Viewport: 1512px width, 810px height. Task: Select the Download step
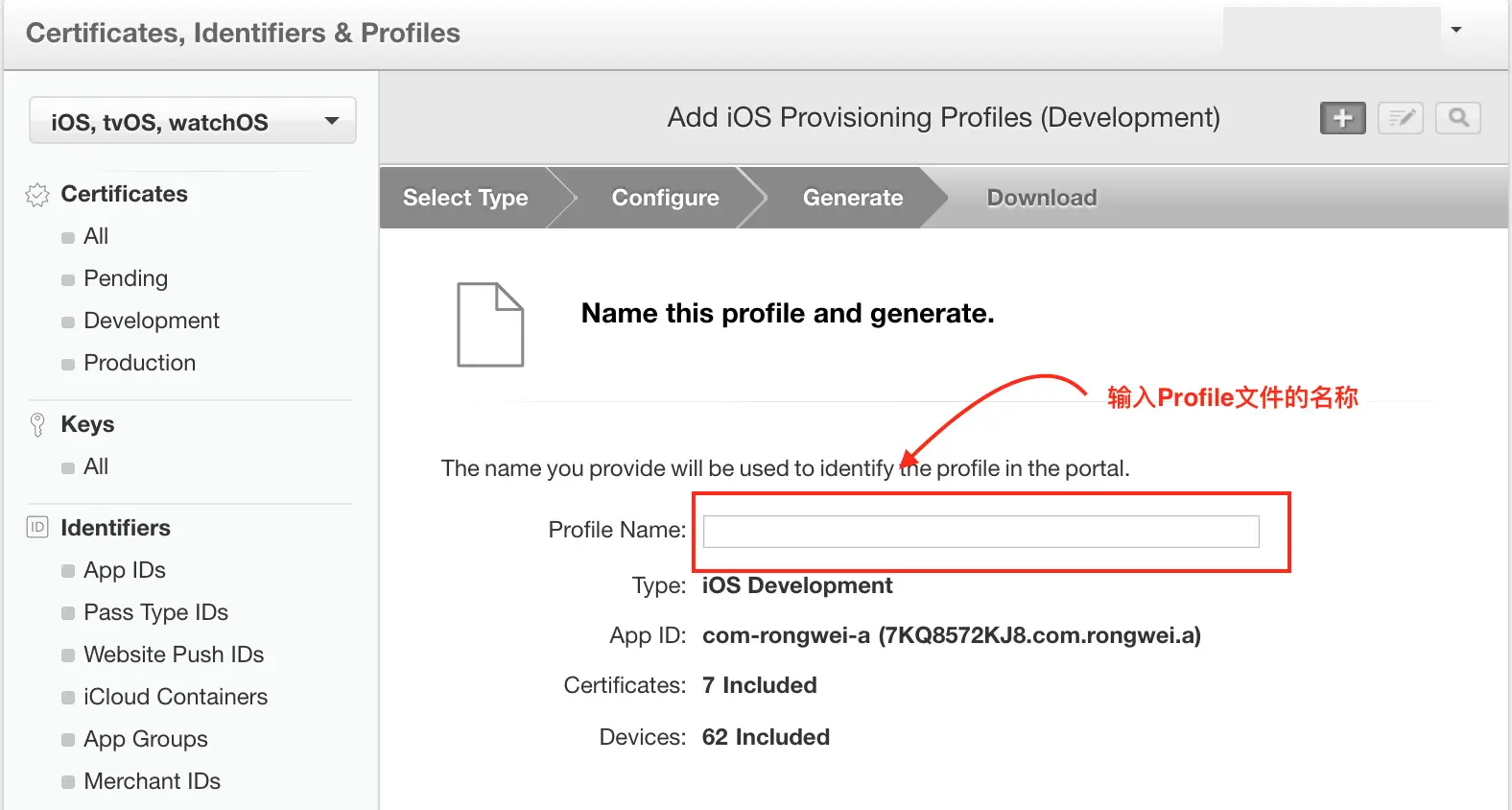pos(1041,198)
